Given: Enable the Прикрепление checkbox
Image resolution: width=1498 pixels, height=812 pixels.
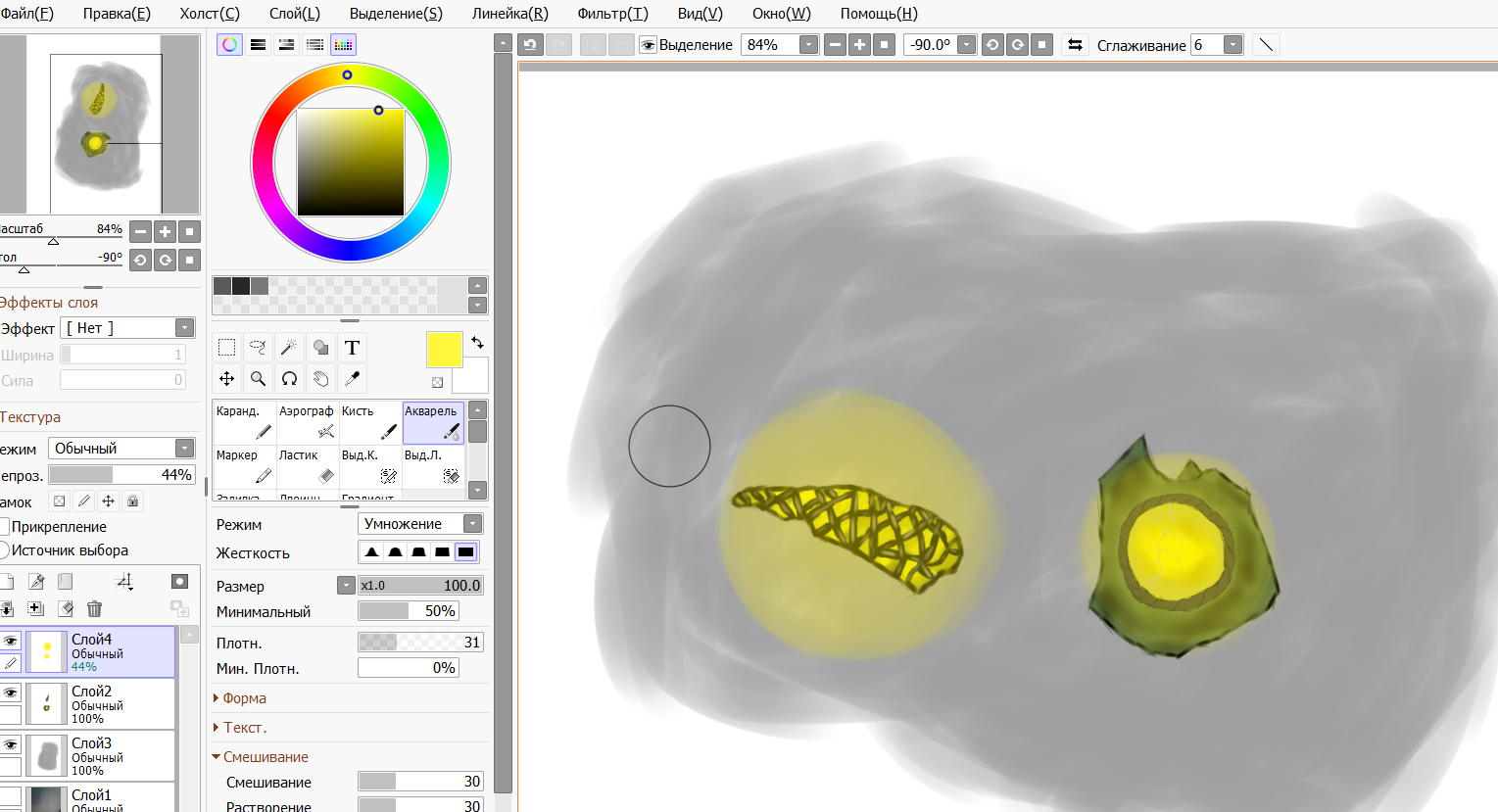Looking at the screenshot, I should tap(4, 527).
